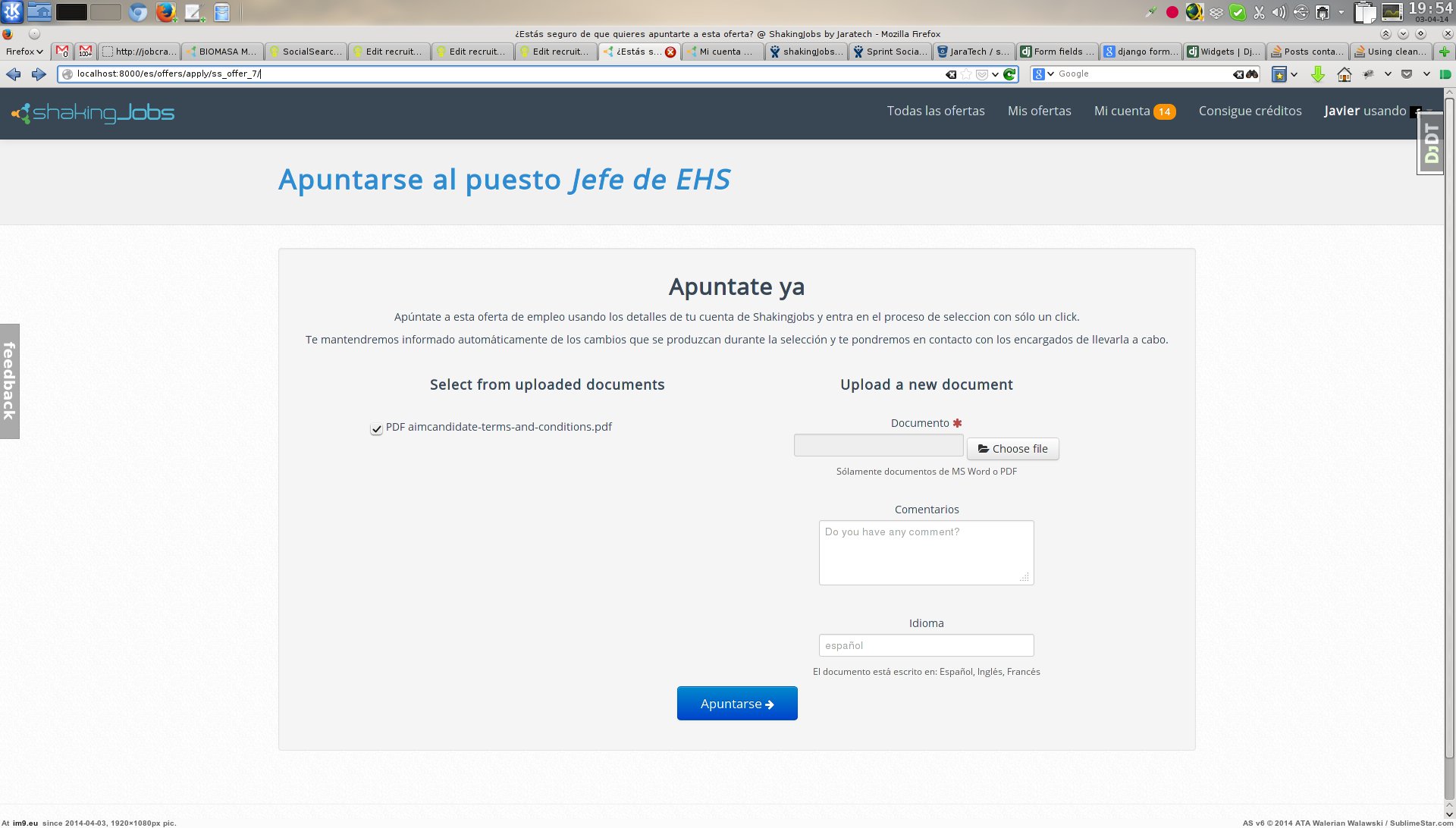The width and height of the screenshot is (1456, 828).
Task: Click the Apuntarse submit button
Action: (736, 704)
